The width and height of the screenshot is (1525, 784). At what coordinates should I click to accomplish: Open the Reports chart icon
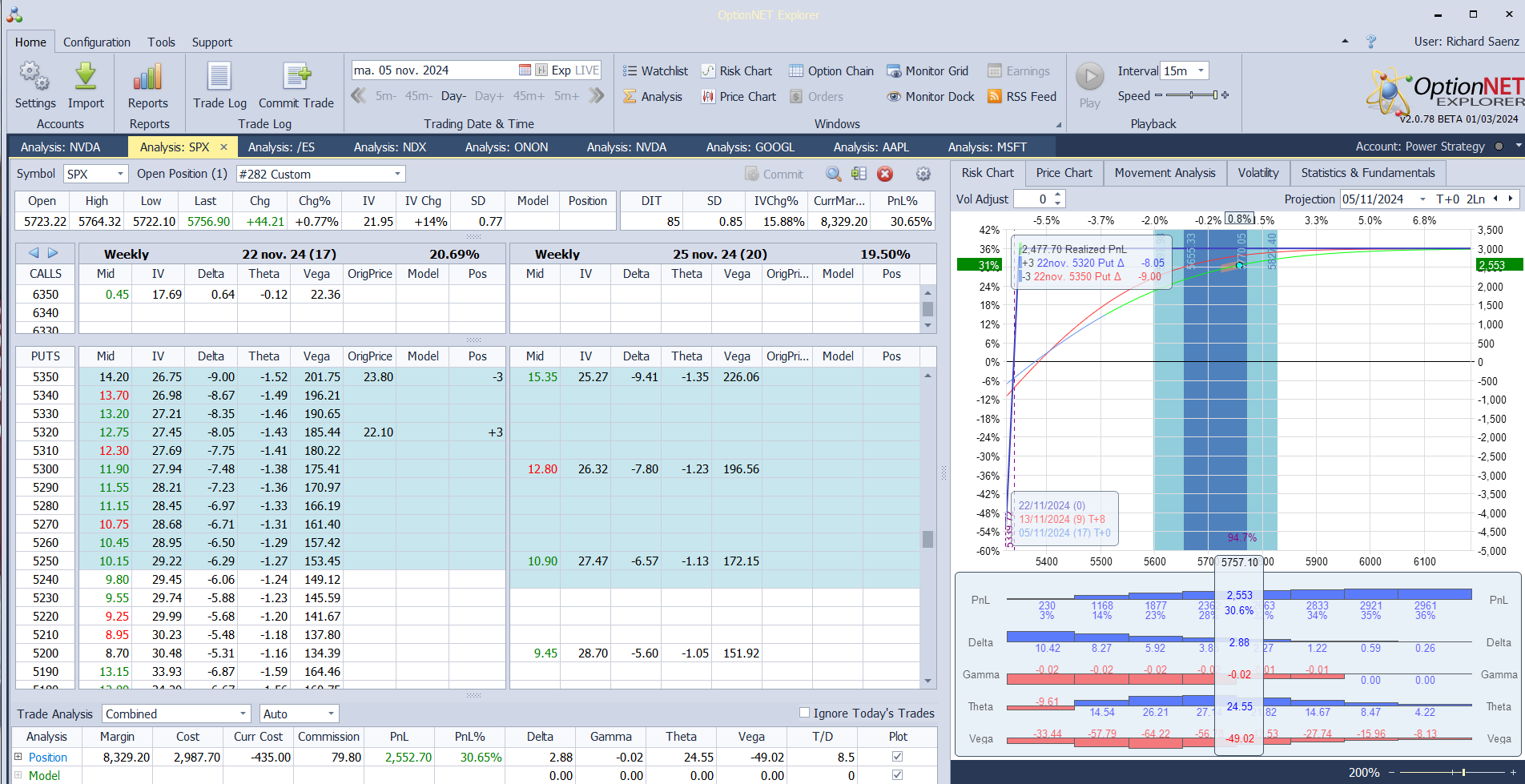pyautogui.click(x=148, y=78)
